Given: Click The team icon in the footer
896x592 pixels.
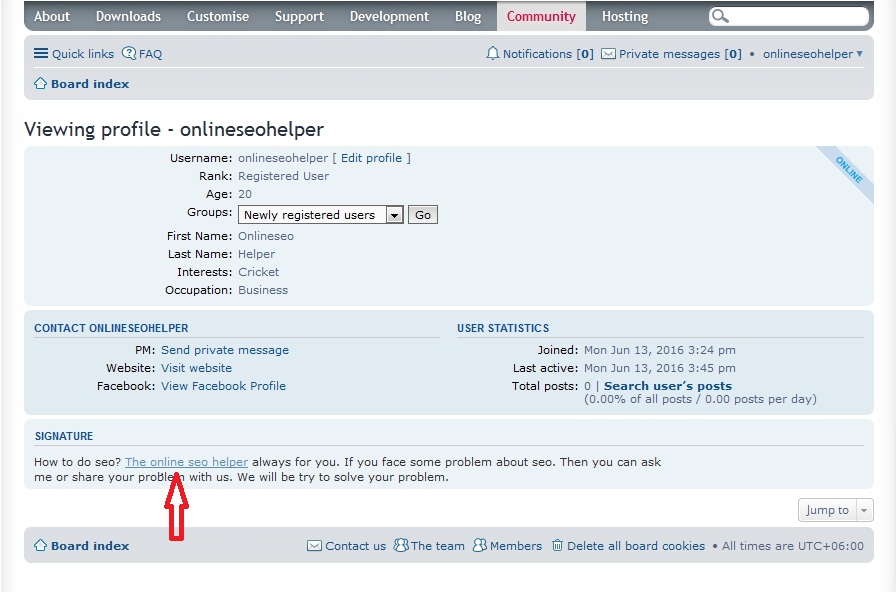Looking at the screenshot, I should coord(400,546).
